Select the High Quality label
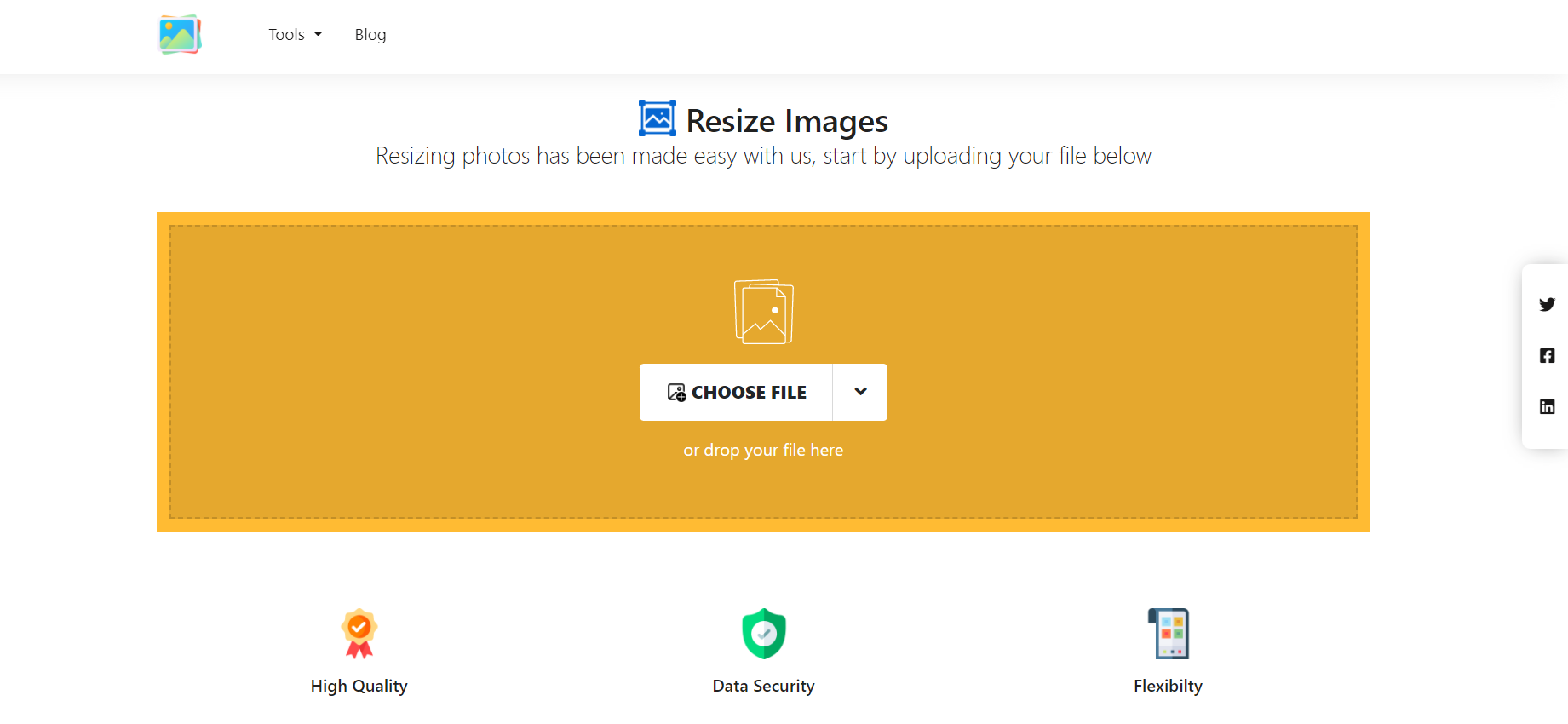The width and height of the screenshot is (1568, 724). 359,686
